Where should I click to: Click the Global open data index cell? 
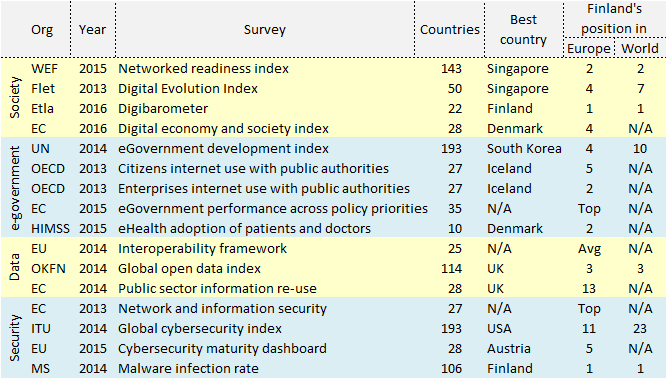click(x=189, y=269)
